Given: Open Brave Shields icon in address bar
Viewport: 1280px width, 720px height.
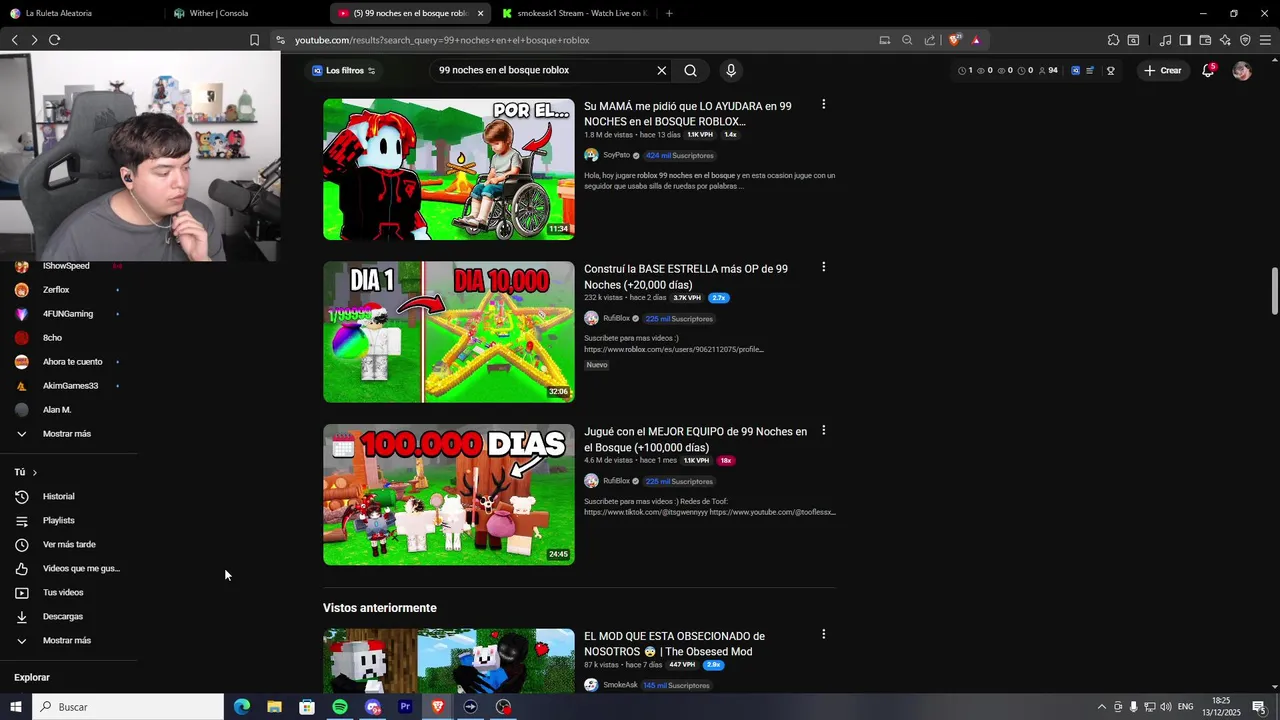Looking at the screenshot, I should 955,40.
